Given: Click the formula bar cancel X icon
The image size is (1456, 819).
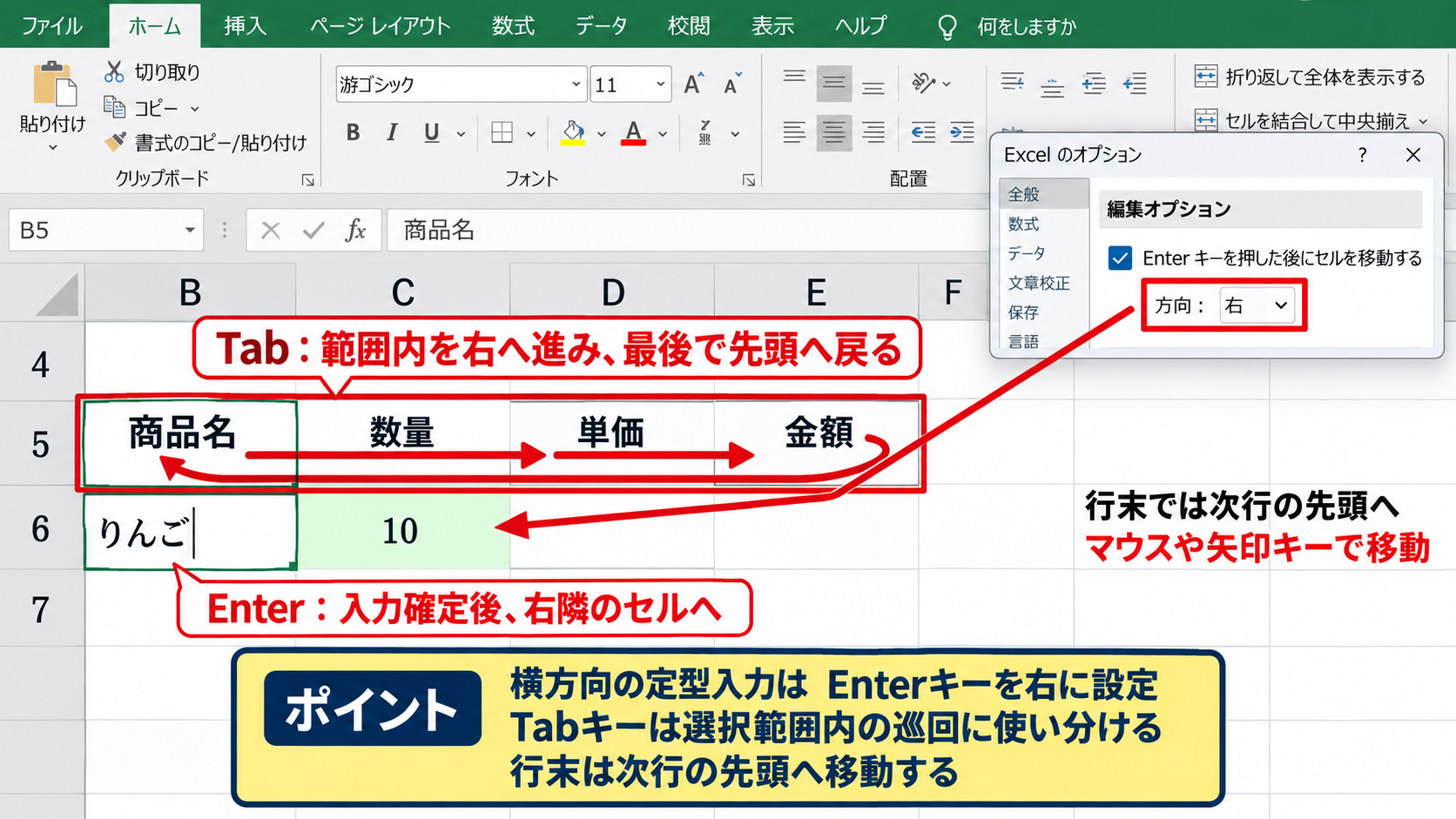Looking at the screenshot, I should tap(271, 231).
